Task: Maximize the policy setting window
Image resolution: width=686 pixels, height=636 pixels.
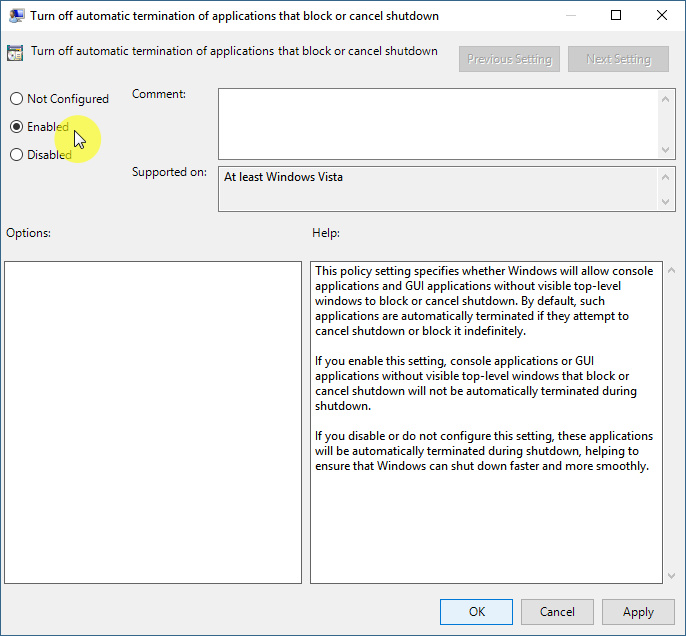Action: point(616,16)
